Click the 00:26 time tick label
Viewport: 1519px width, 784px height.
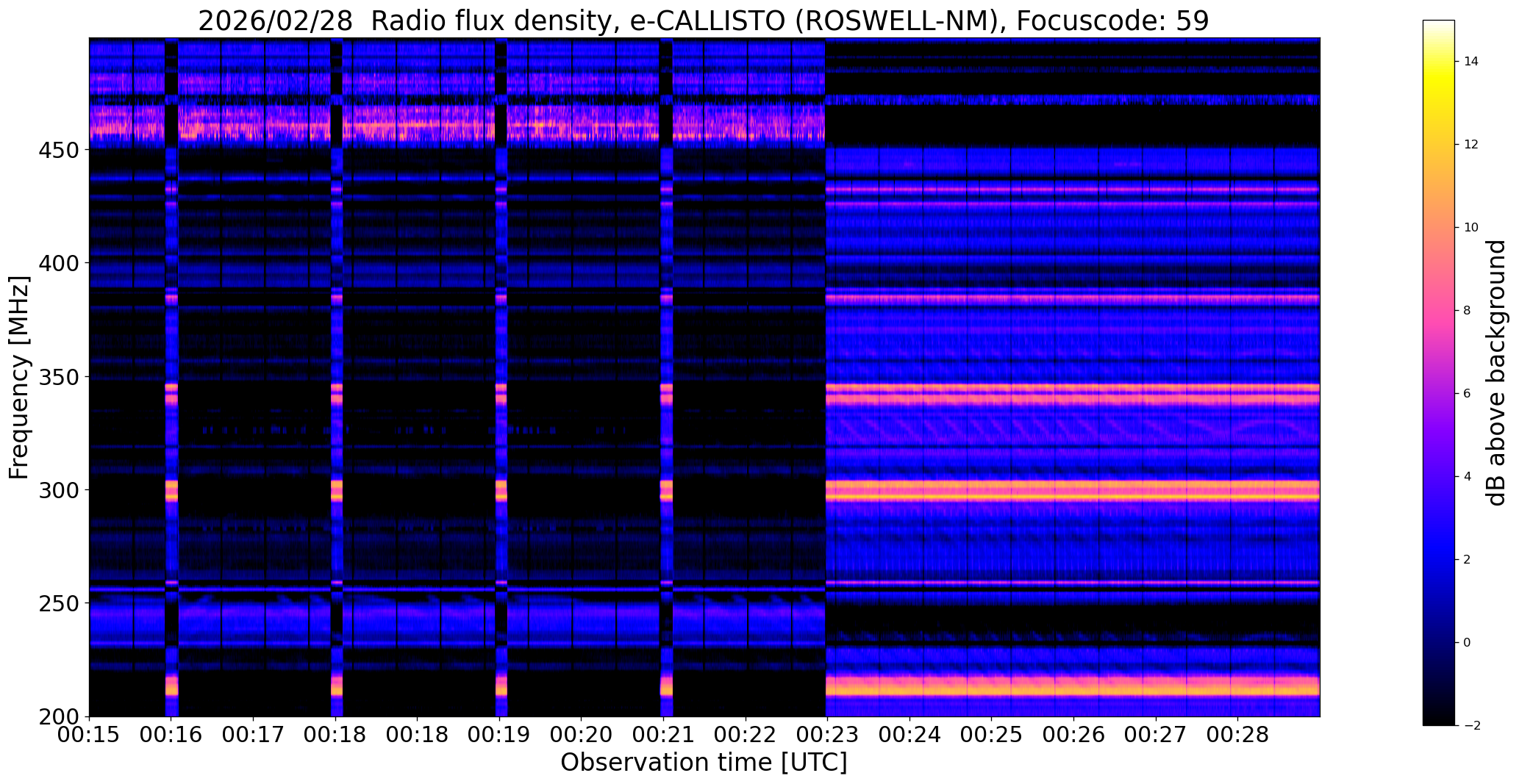pos(1074,736)
